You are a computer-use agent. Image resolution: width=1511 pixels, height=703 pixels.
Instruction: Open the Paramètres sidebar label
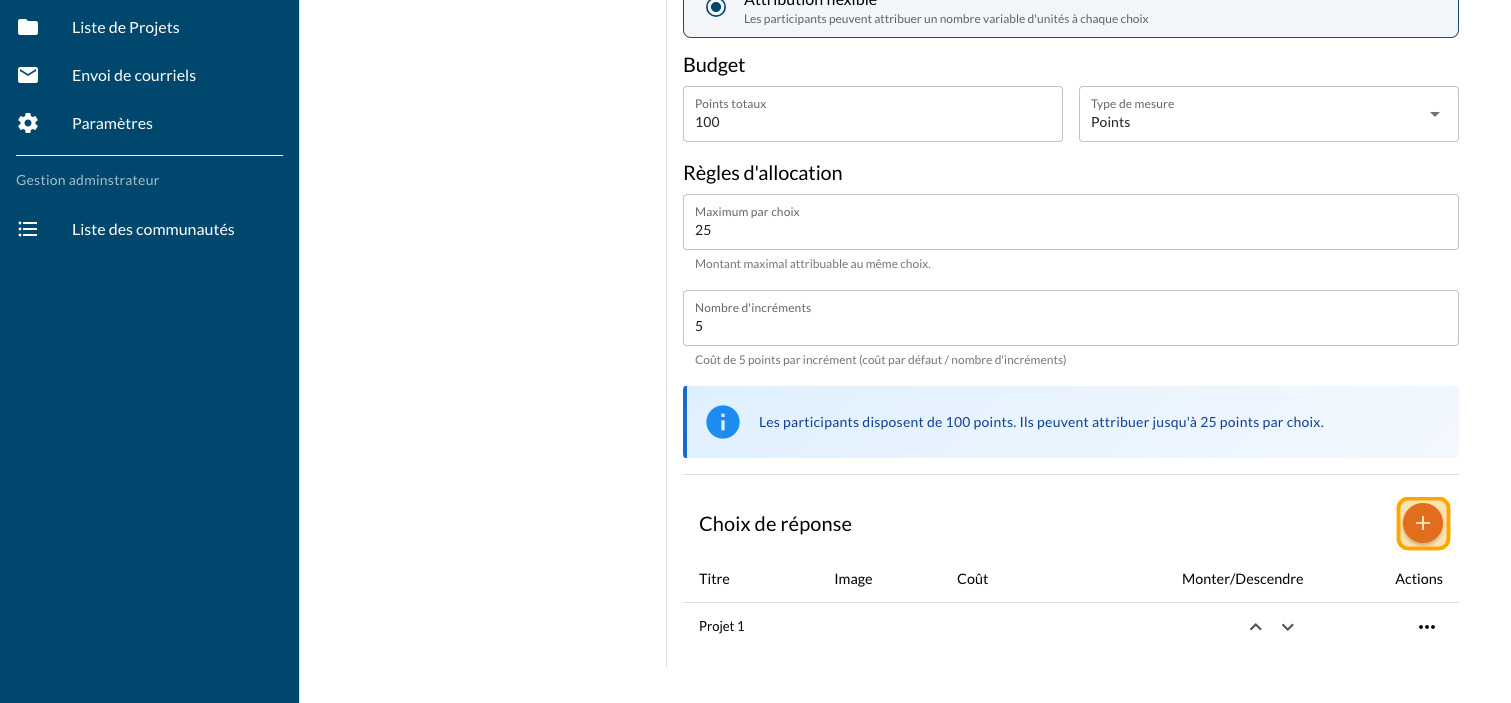(112, 123)
